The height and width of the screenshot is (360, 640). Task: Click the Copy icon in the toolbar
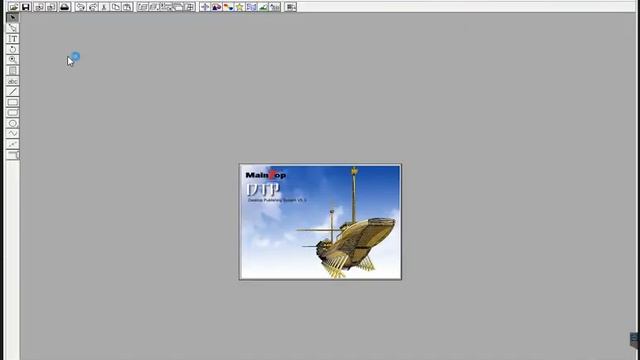(x=116, y=7)
